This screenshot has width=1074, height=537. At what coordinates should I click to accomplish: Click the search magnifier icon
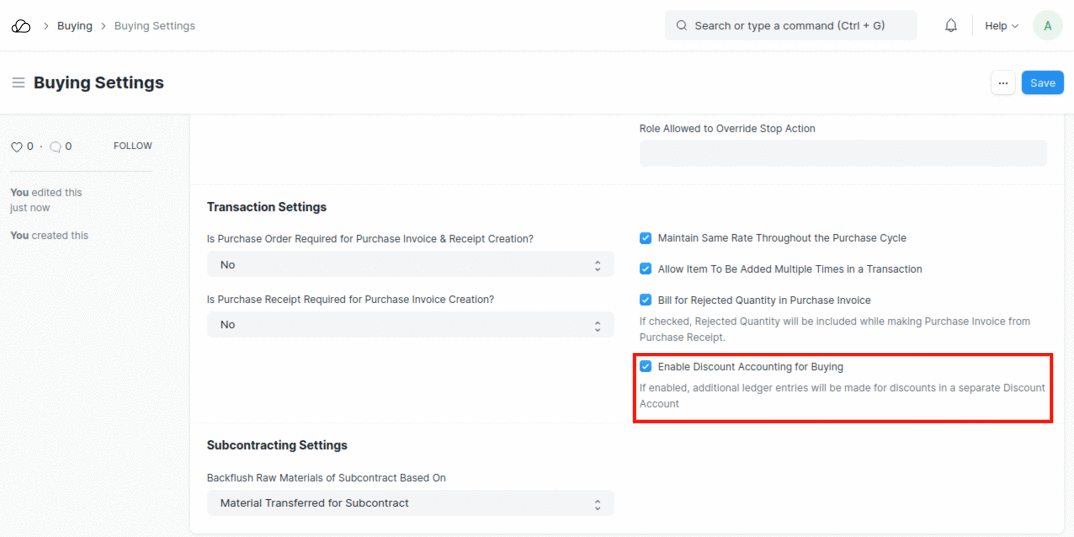pos(682,26)
